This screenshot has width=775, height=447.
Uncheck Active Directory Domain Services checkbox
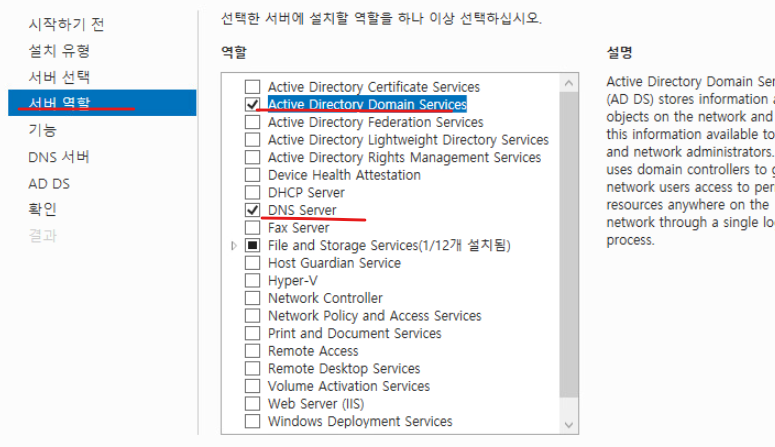click(253, 104)
